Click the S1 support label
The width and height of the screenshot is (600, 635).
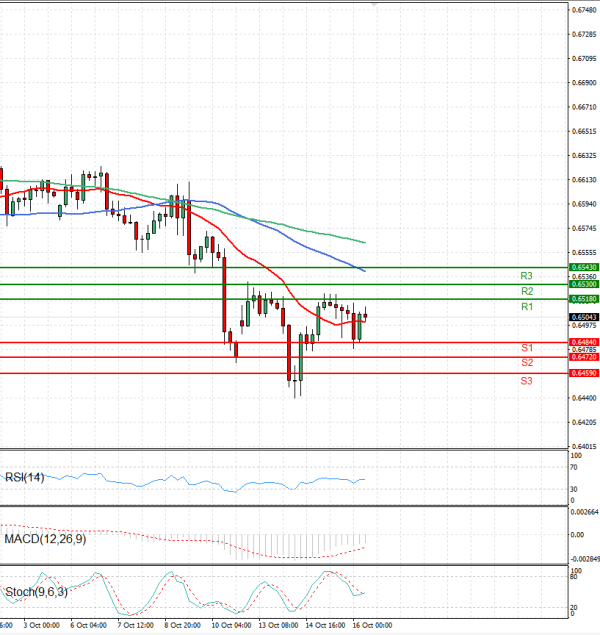click(x=526, y=347)
